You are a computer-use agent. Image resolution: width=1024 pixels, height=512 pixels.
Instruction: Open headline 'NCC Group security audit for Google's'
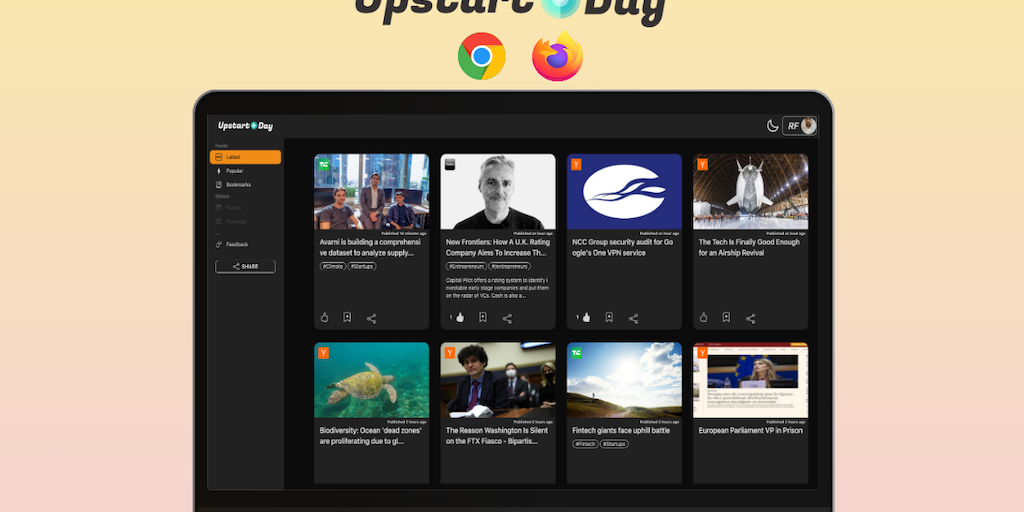pyautogui.click(x=622, y=248)
